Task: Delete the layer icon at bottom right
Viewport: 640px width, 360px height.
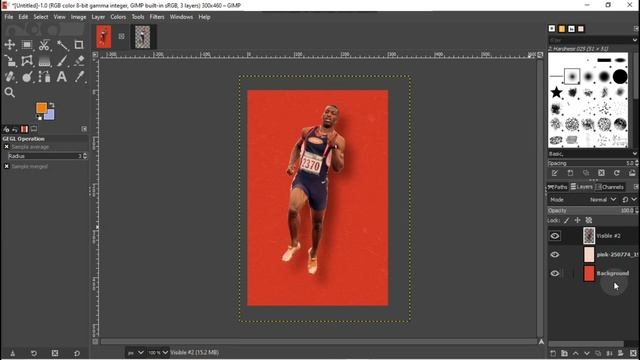Action: (x=633, y=353)
